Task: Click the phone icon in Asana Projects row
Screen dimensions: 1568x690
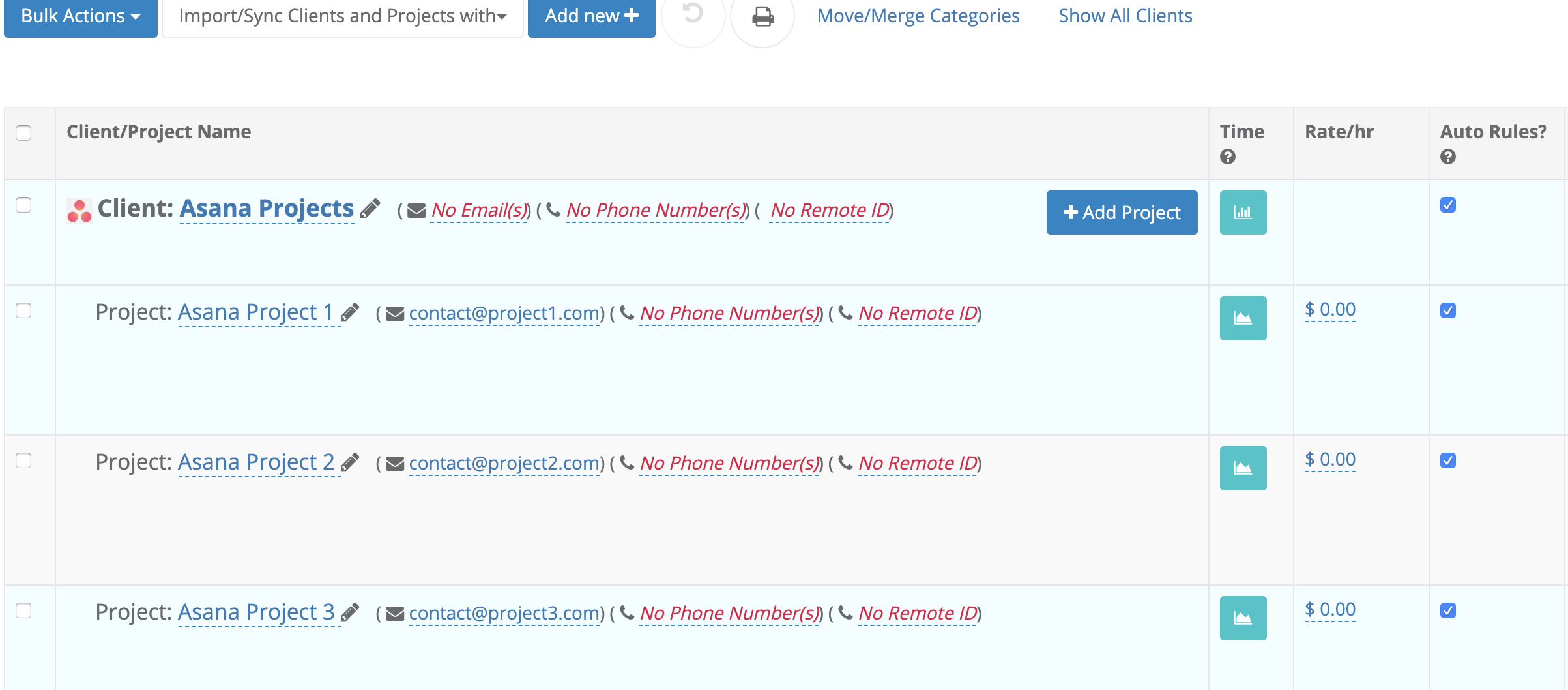Action: [553, 210]
